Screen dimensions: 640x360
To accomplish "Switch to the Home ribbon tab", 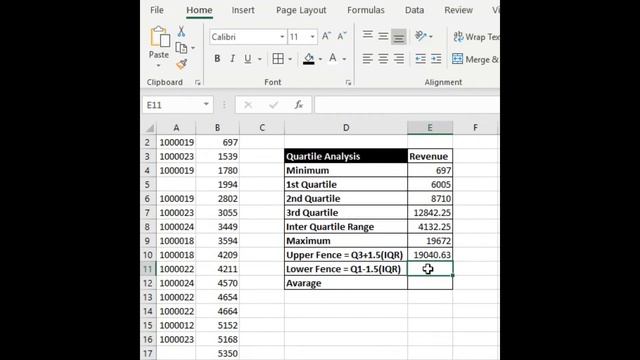I will 199,10.
